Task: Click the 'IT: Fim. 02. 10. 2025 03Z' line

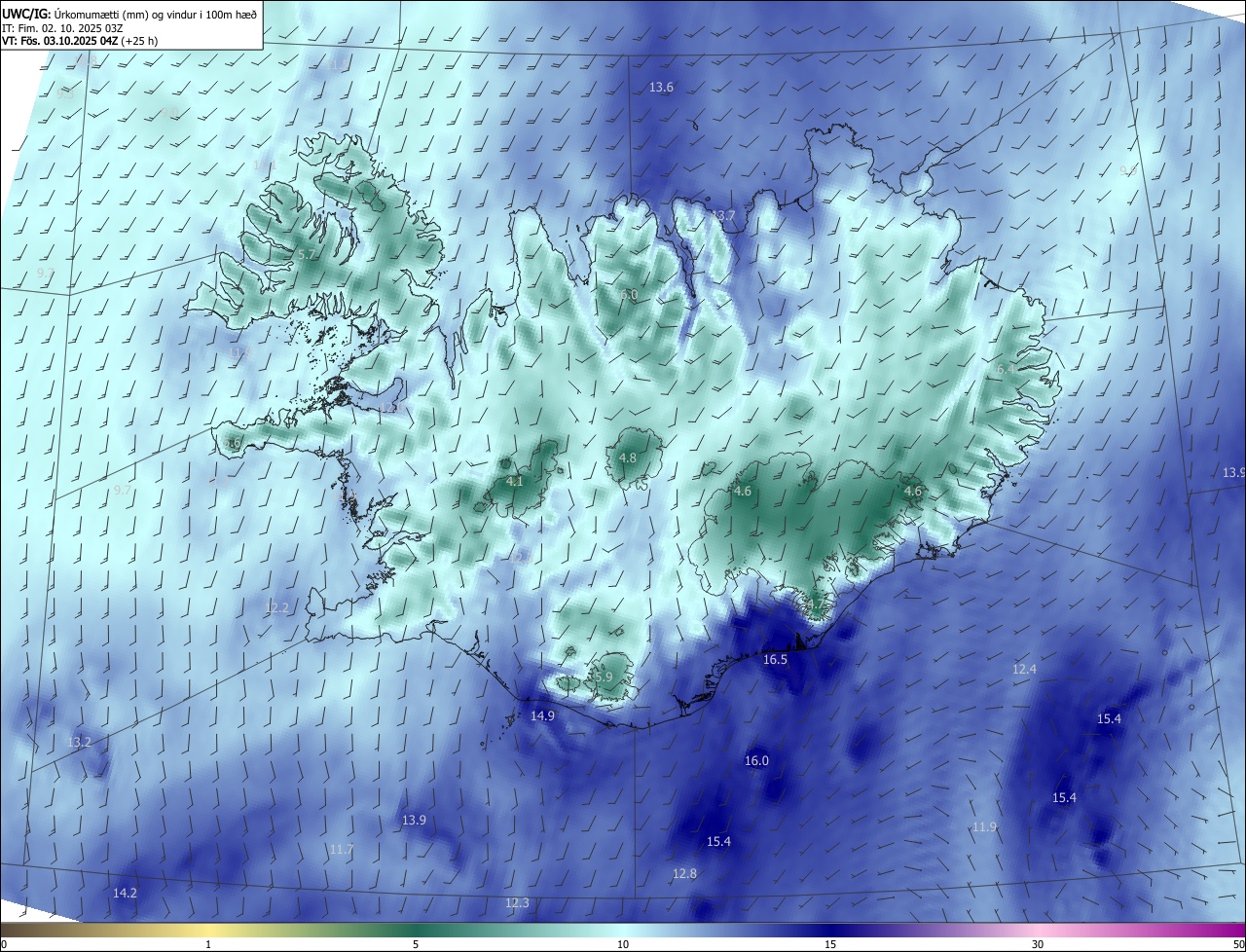Action: pos(63,28)
